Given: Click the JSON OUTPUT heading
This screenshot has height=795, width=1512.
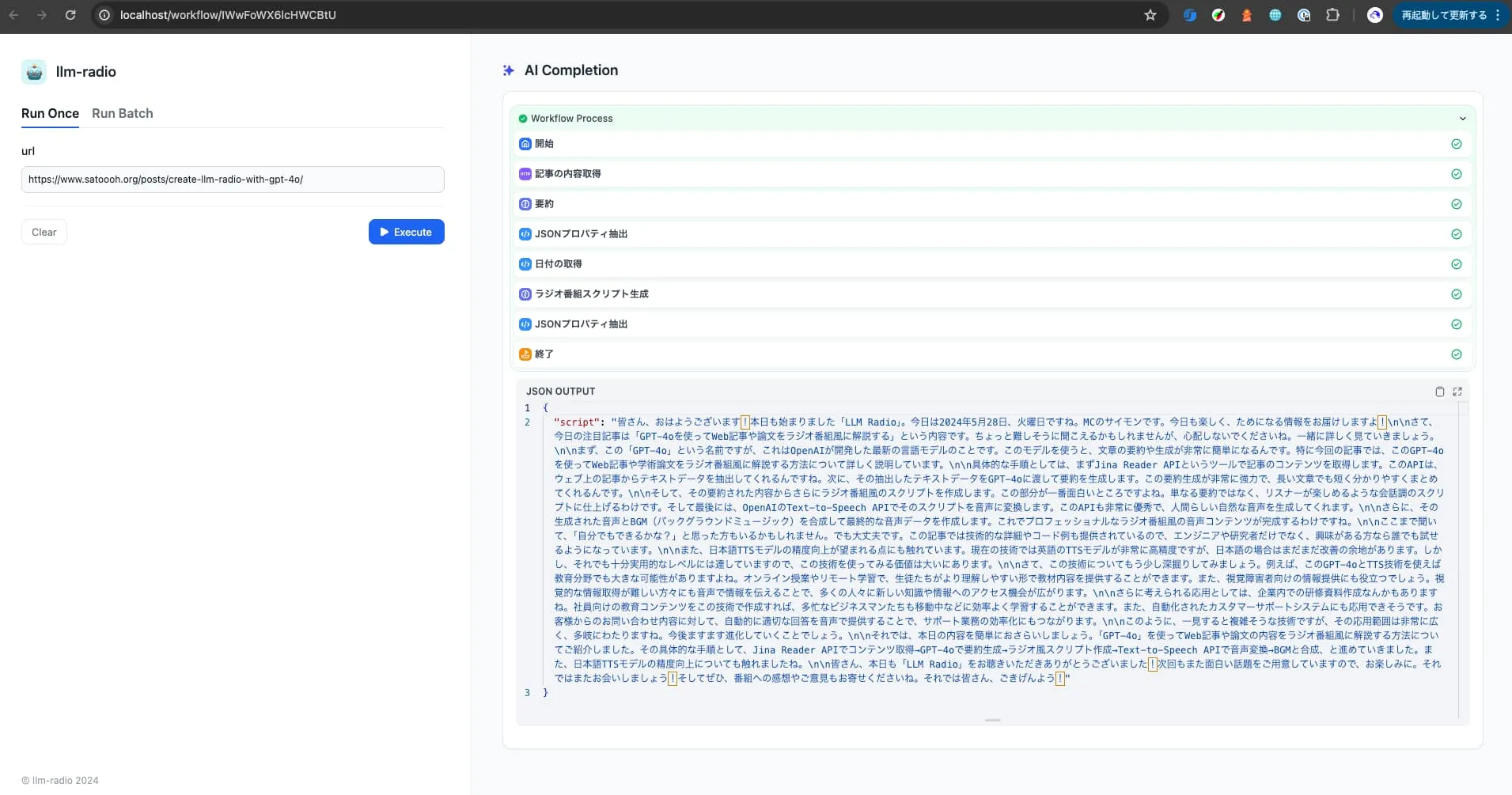Looking at the screenshot, I should 560,392.
